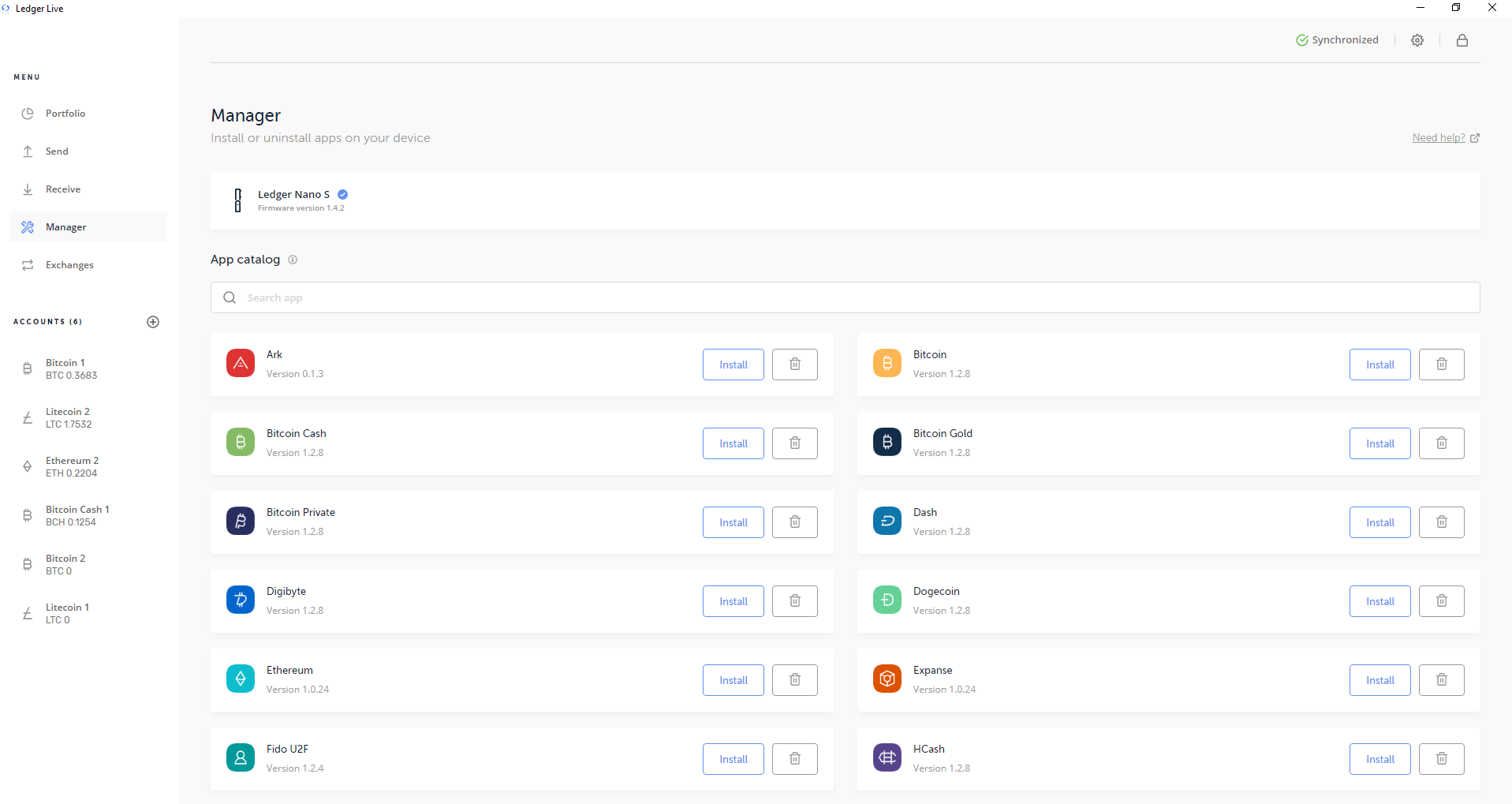Click the Dash app icon

click(x=887, y=521)
